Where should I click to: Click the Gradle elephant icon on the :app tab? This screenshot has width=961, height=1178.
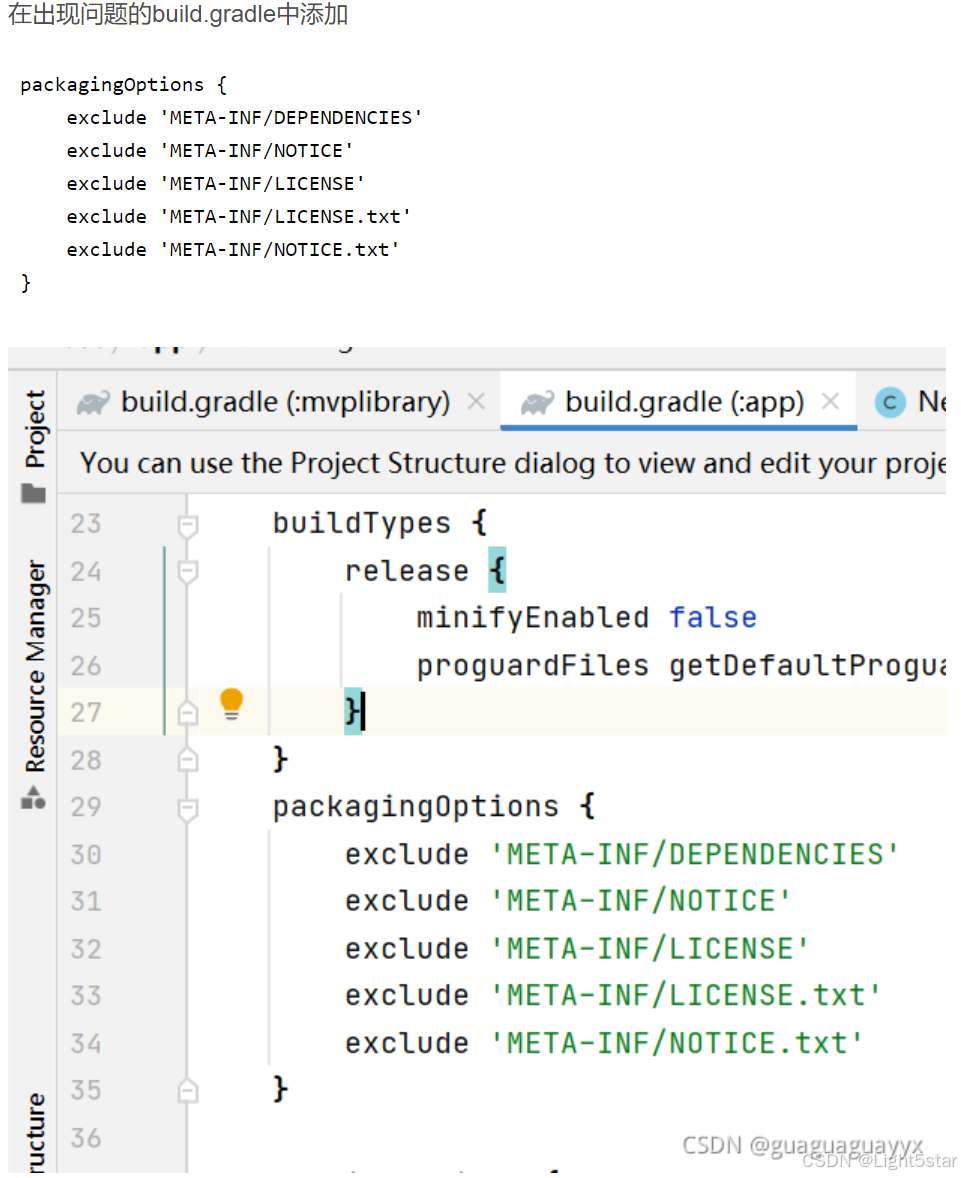tap(537, 401)
